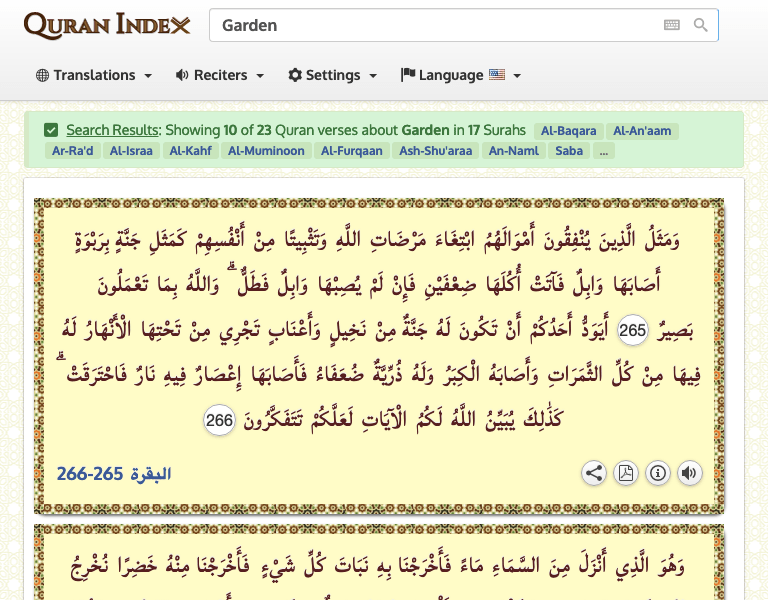Filter results by Al-Furqaan surah

pos(352,151)
